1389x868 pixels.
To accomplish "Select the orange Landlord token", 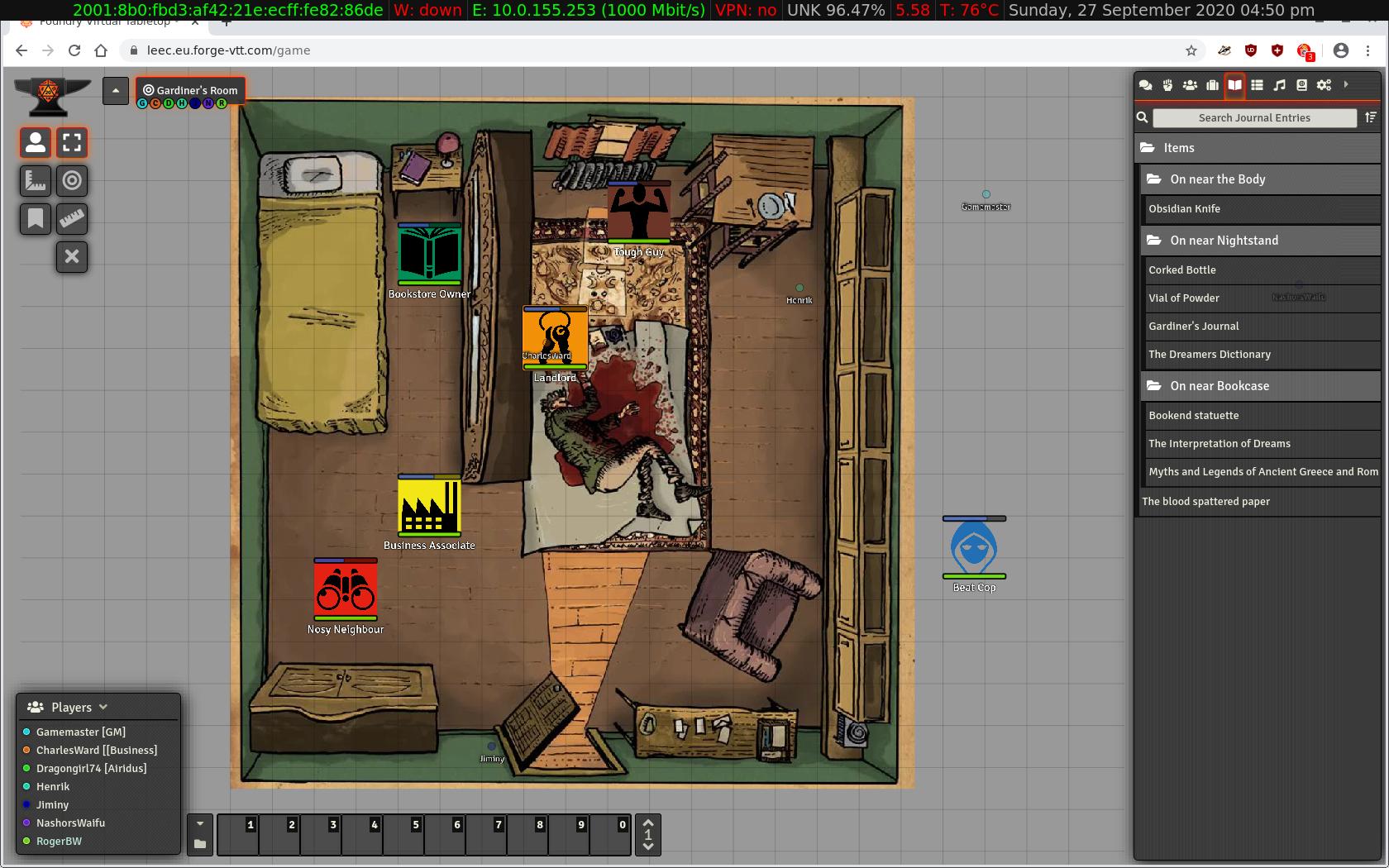I will point(555,338).
